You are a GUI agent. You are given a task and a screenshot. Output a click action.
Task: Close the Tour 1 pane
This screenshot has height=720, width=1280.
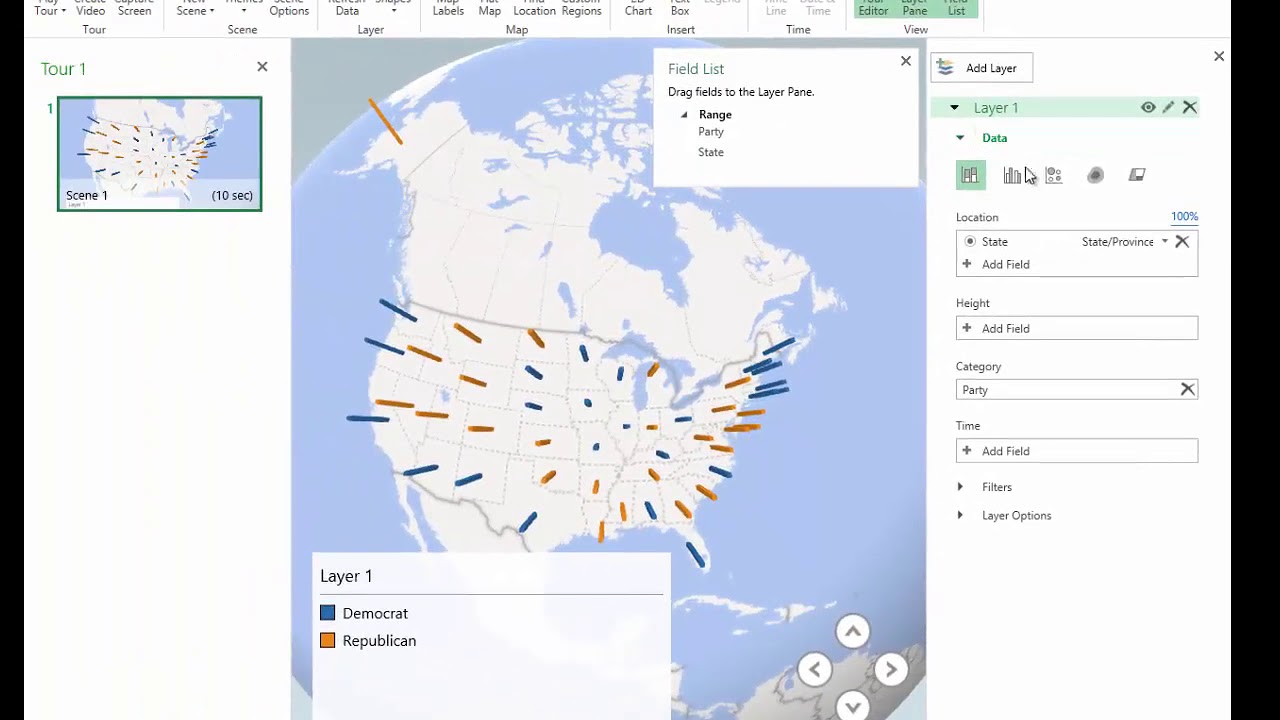click(x=262, y=66)
